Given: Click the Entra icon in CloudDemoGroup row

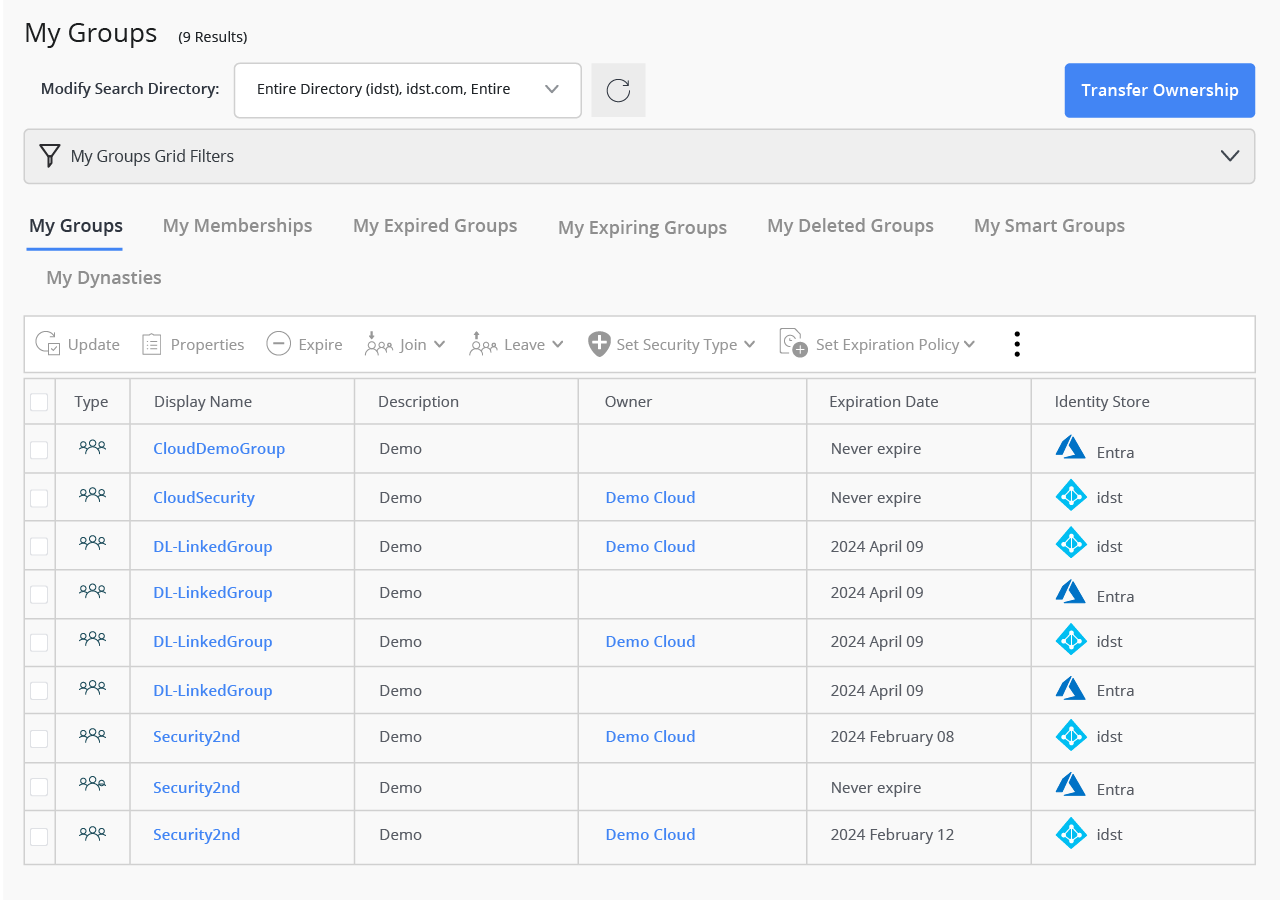Looking at the screenshot, I should click(1070, 448).
